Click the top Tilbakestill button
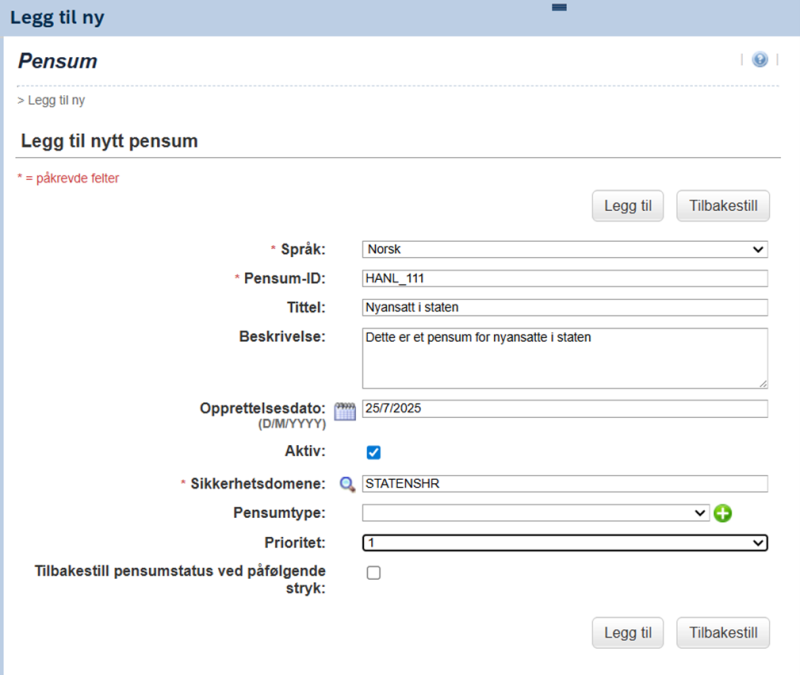The width and height of the screenshot is (800, 675). tap(723, 206)
